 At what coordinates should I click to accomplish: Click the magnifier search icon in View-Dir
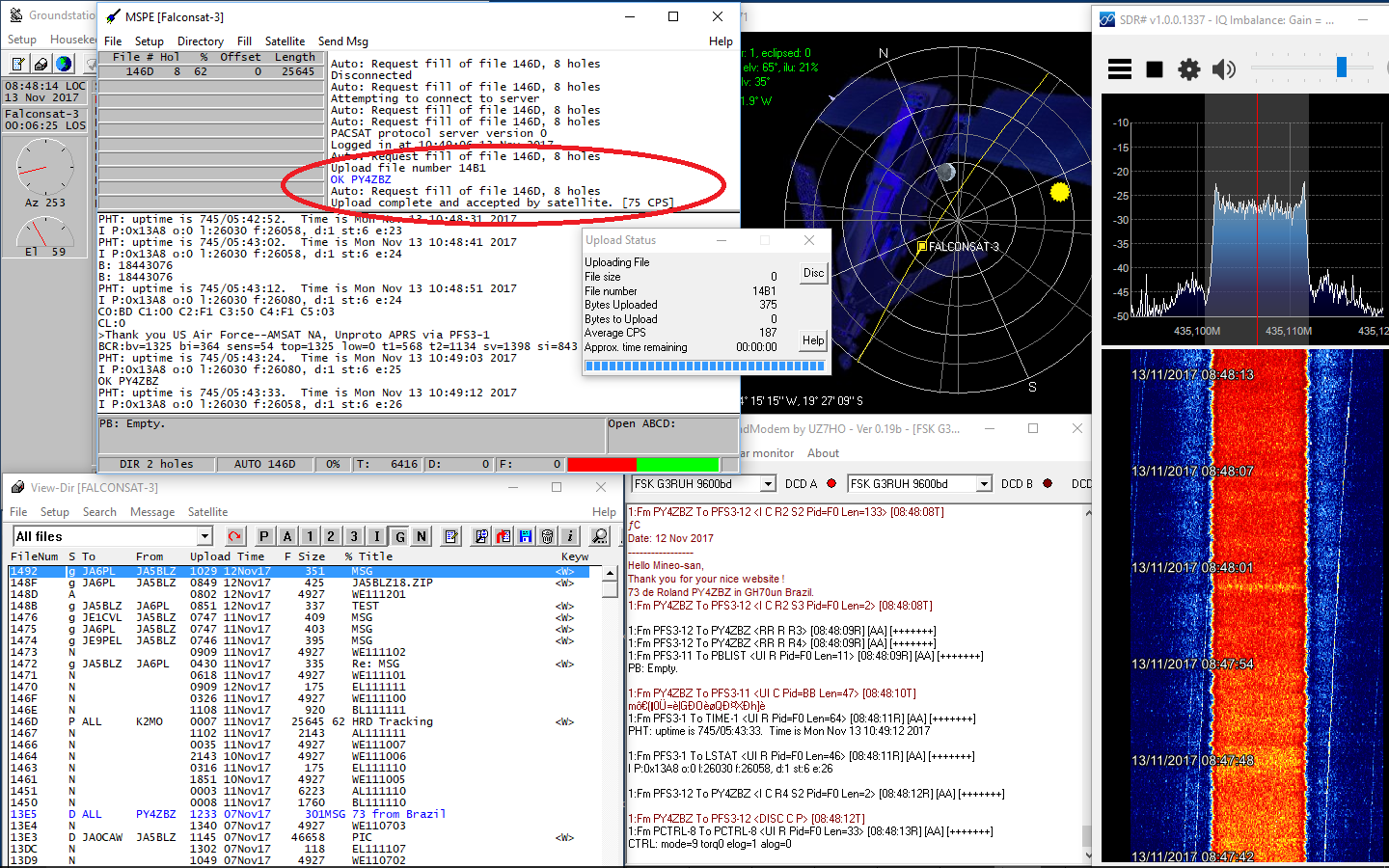600,536
